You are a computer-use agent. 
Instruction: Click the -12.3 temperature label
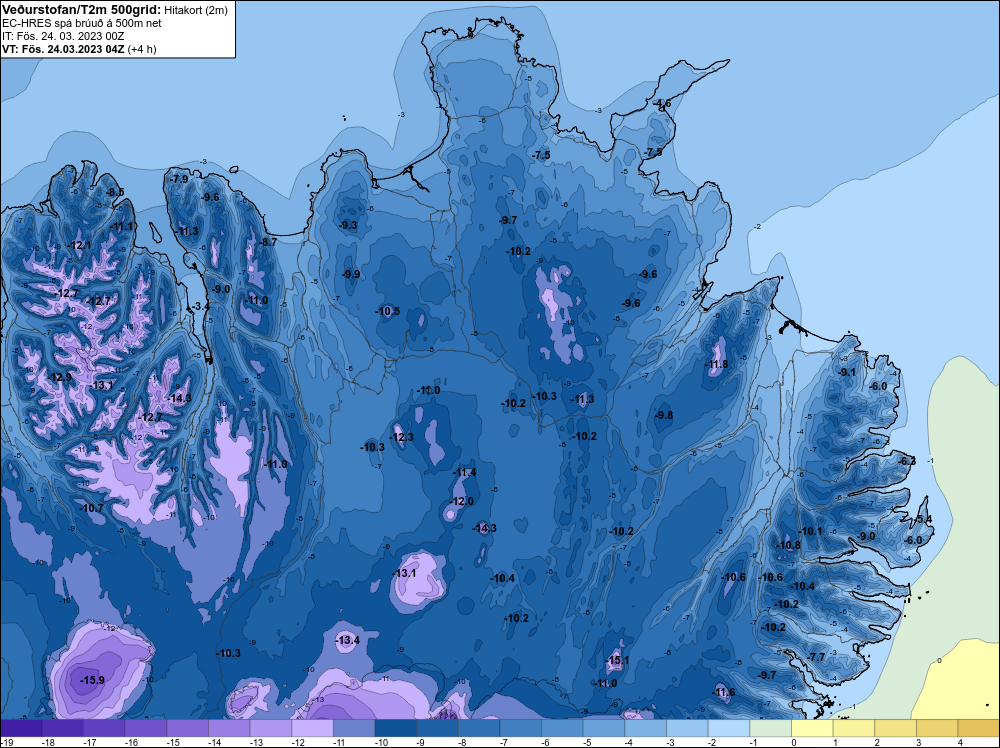point(402,437)
